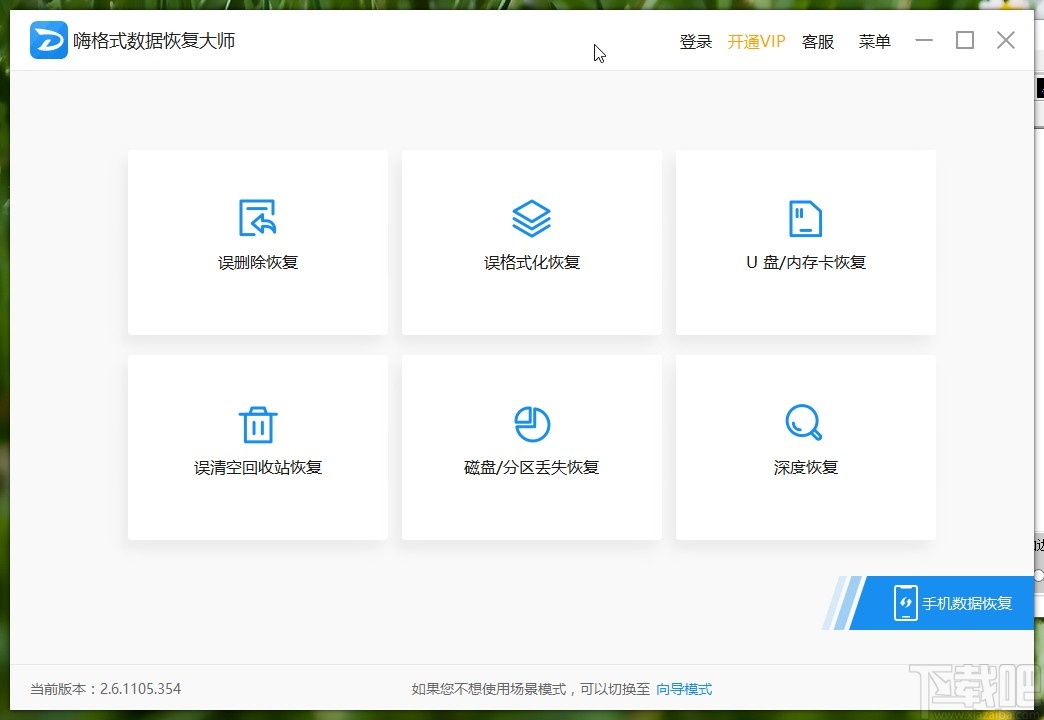The width and height of the screenshot is (1044, 720).
Task: Select the 深度恢复 label
Action: [x=806, y=468]
